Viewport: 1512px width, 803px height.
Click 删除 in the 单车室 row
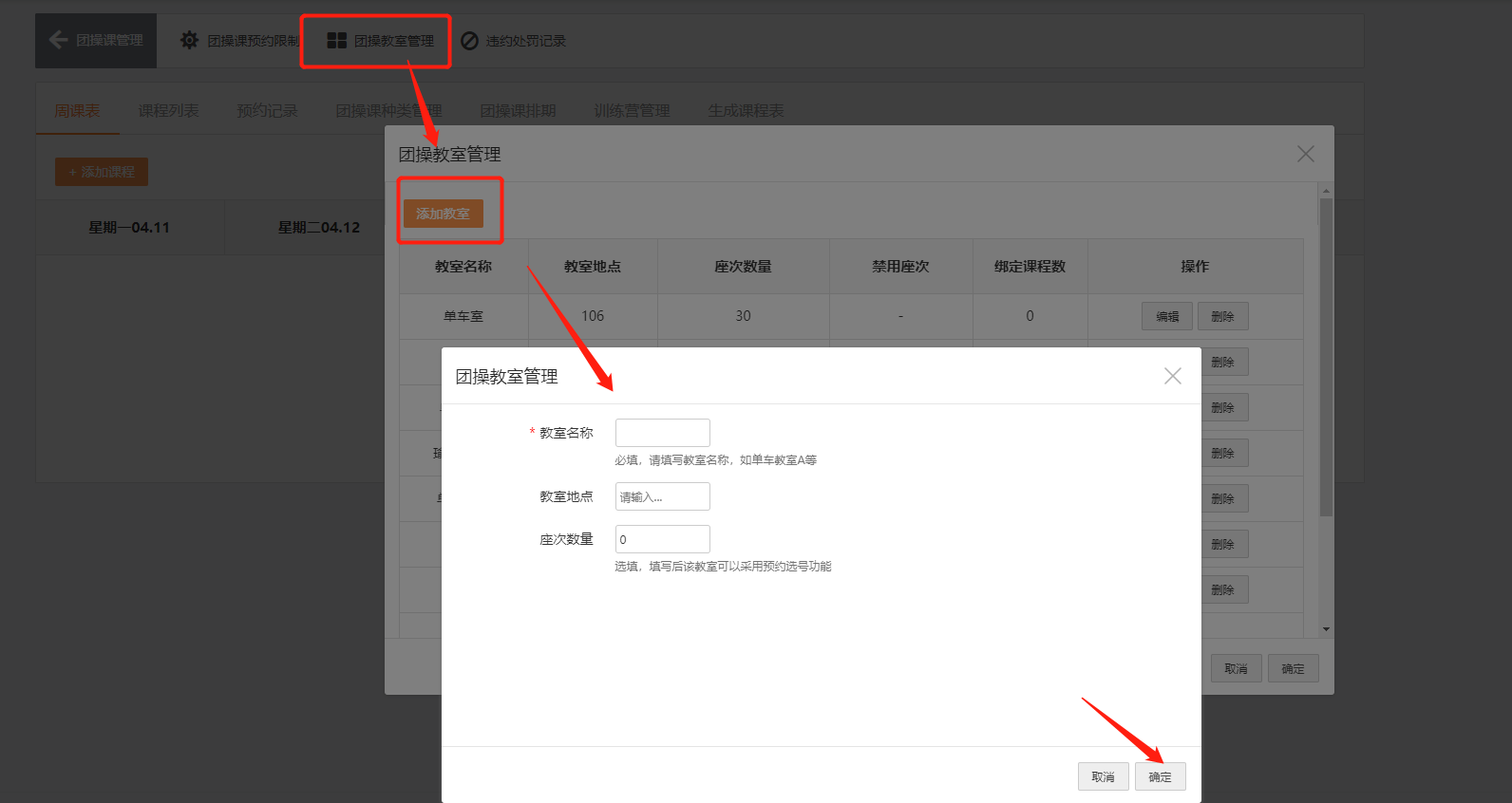1222,316
